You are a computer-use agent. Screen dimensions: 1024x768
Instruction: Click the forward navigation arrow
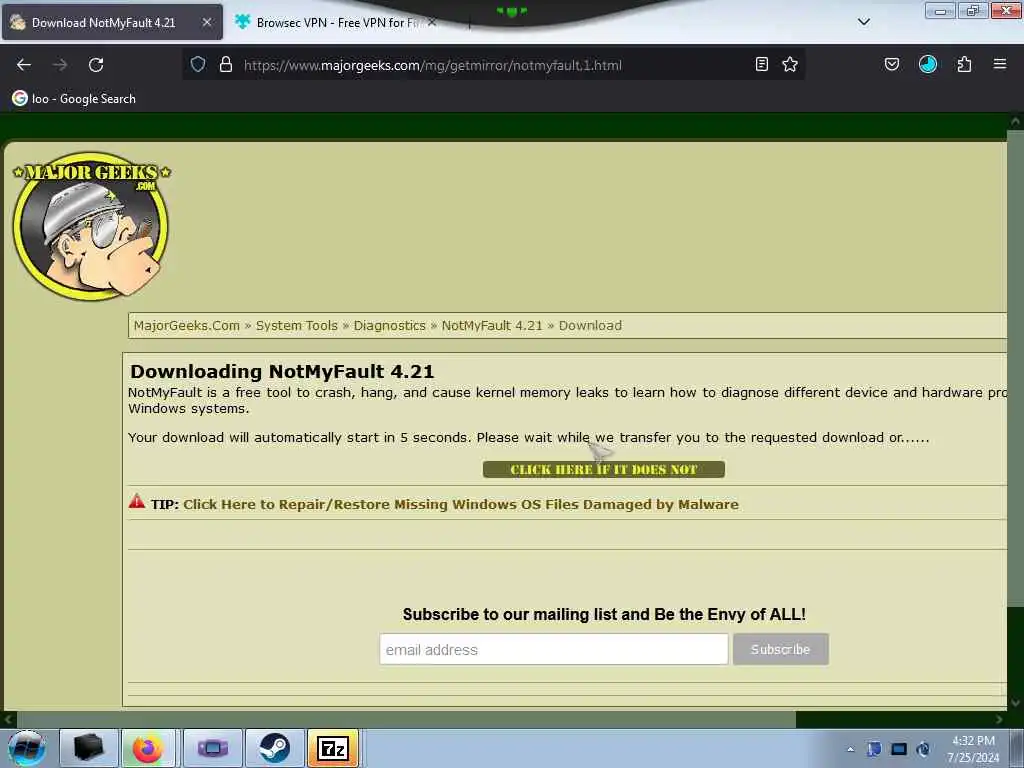[x=60, y=65]
